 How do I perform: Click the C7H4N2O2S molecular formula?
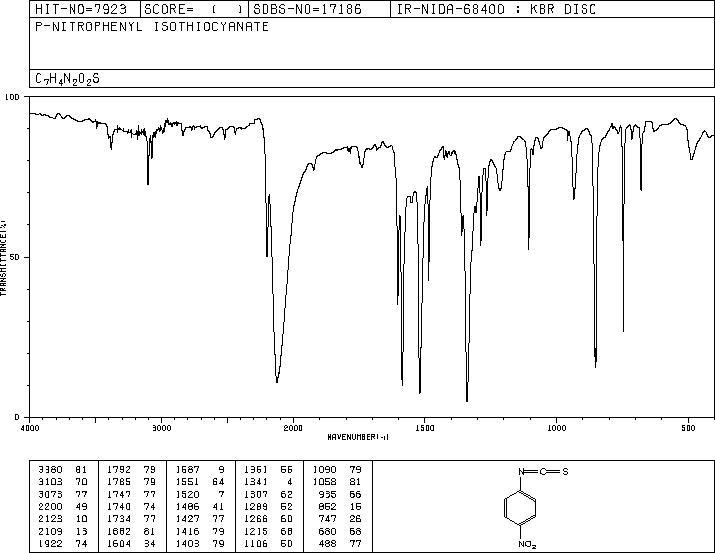click(x=67, y=79)
